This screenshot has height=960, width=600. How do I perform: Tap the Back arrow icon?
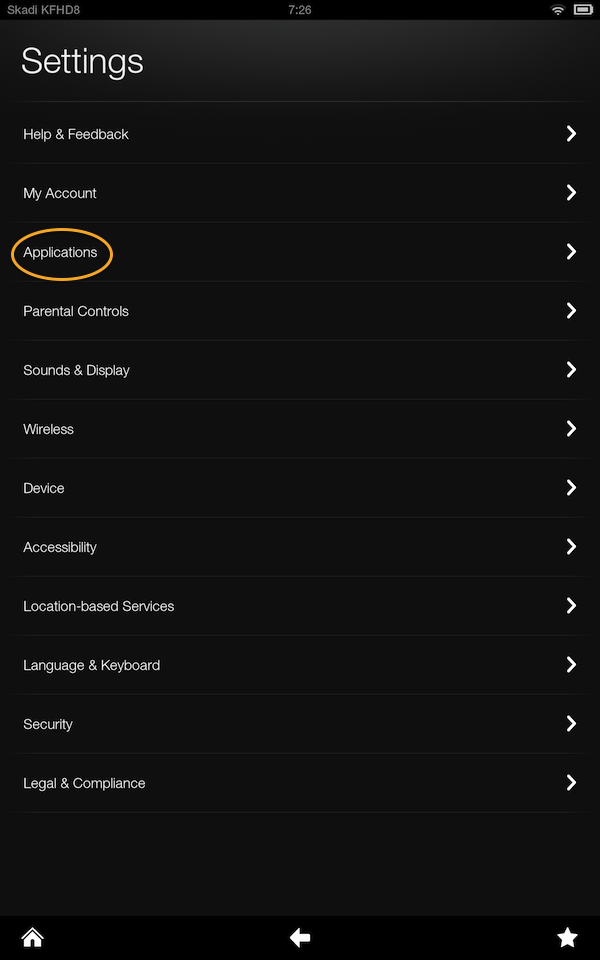click(x=300, y=937)
